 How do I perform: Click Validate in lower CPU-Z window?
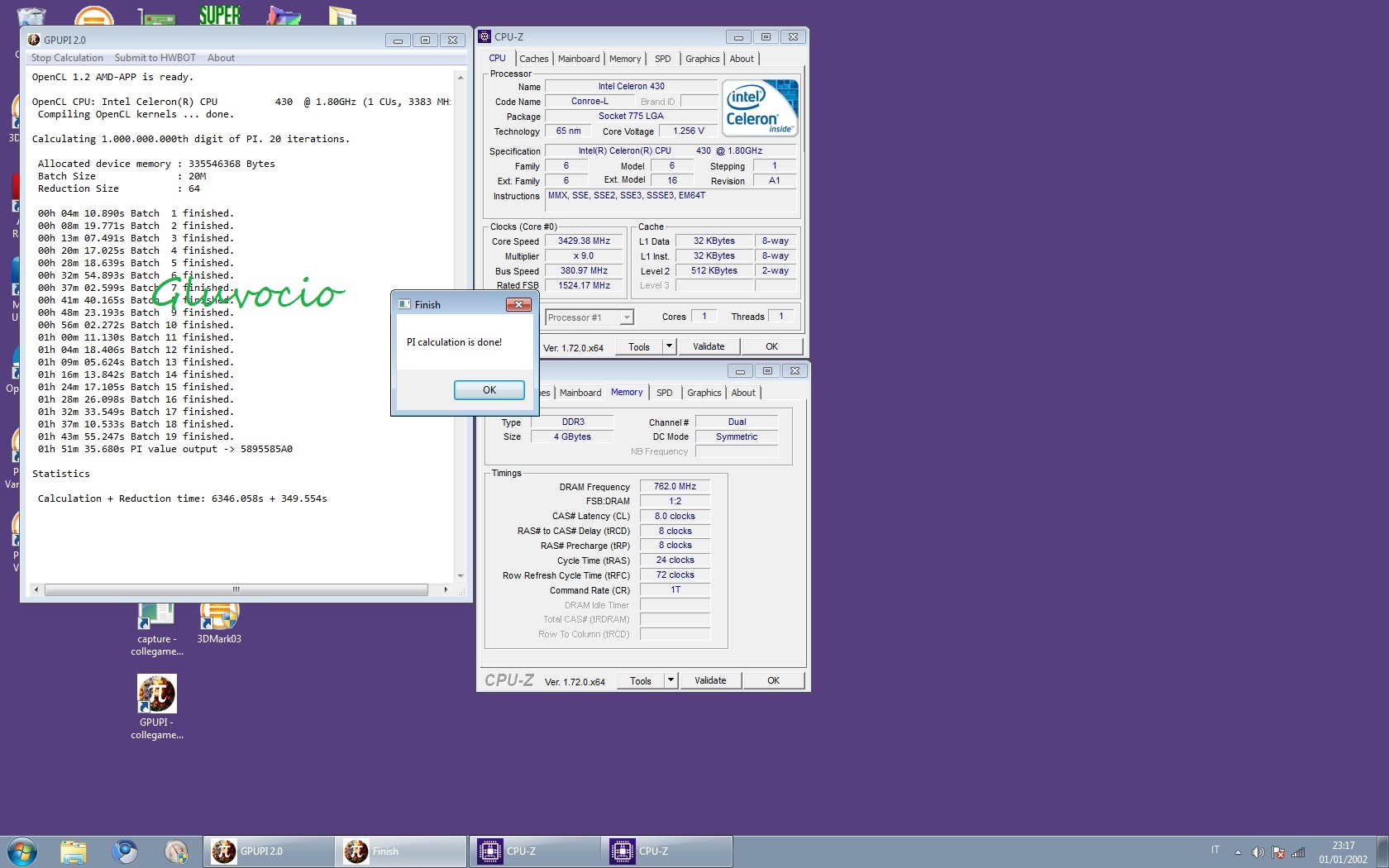point(710,681)
